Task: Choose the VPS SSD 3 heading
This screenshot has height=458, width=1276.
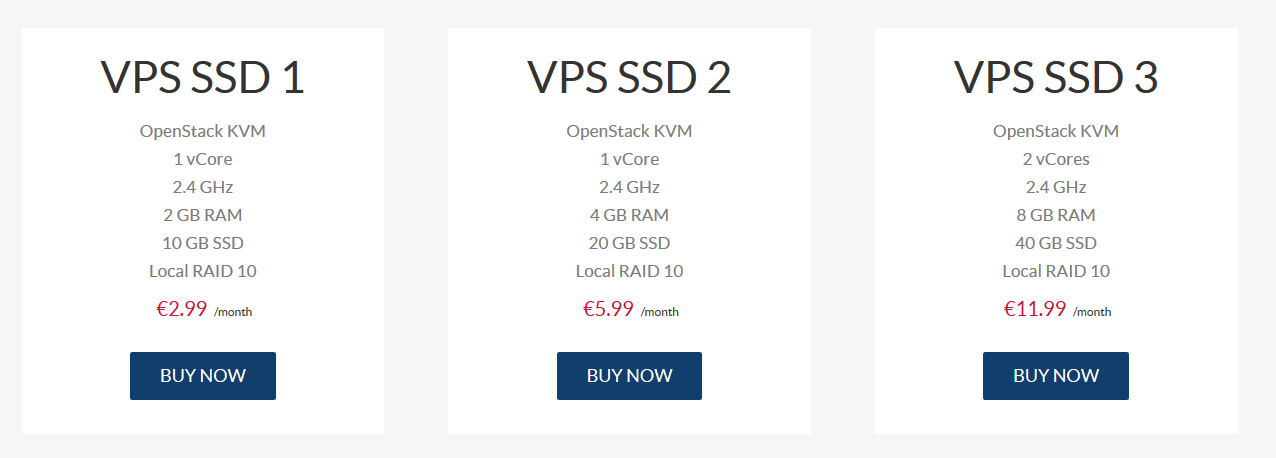Action: [x=1056, y=78]
